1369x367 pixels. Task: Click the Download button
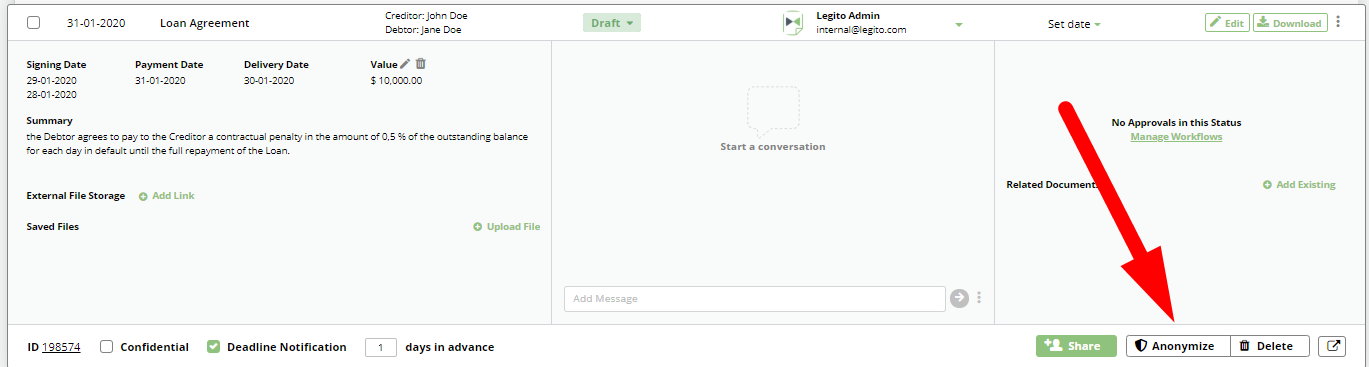click(1290, 23)
